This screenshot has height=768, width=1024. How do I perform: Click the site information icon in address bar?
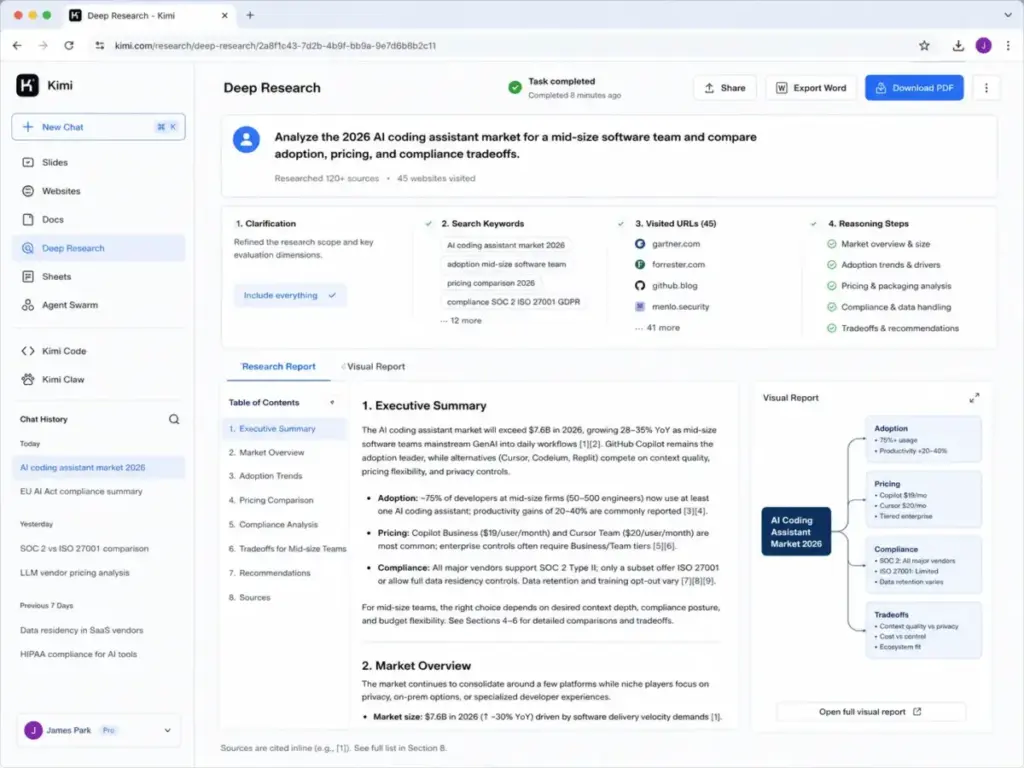[99, 46]
